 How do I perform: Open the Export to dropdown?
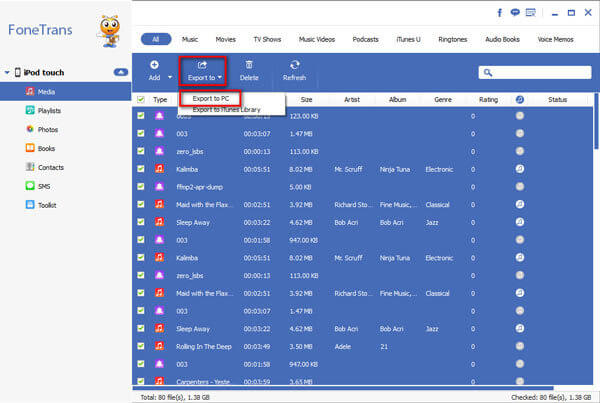pyautogui.click(x=203, y=71)
